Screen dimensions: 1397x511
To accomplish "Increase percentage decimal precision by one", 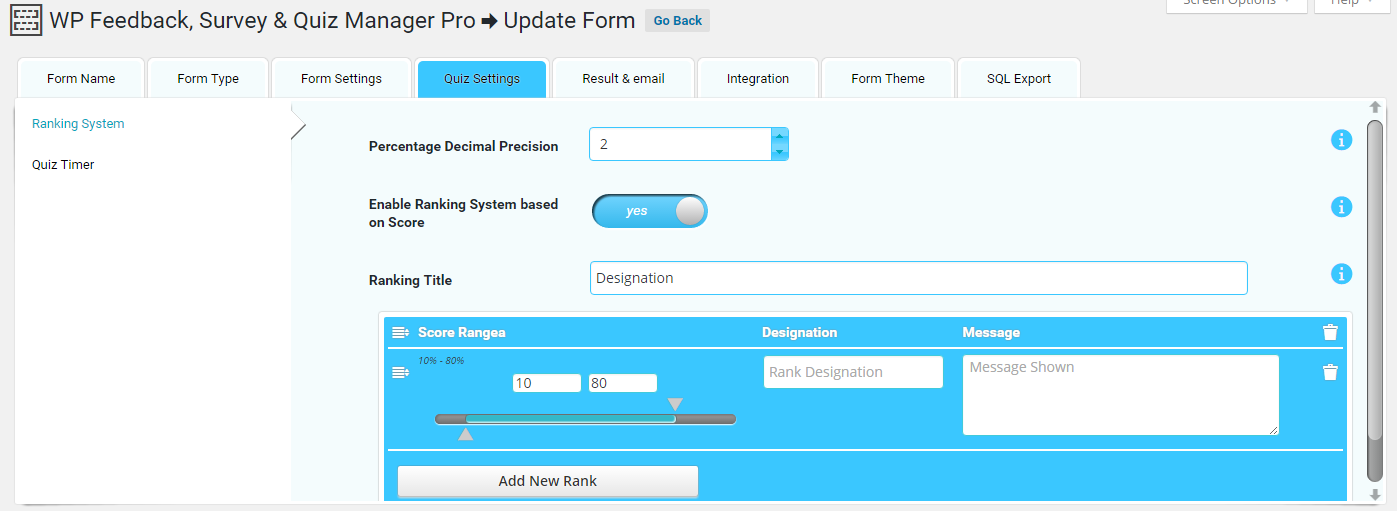I will pos(780,136).
